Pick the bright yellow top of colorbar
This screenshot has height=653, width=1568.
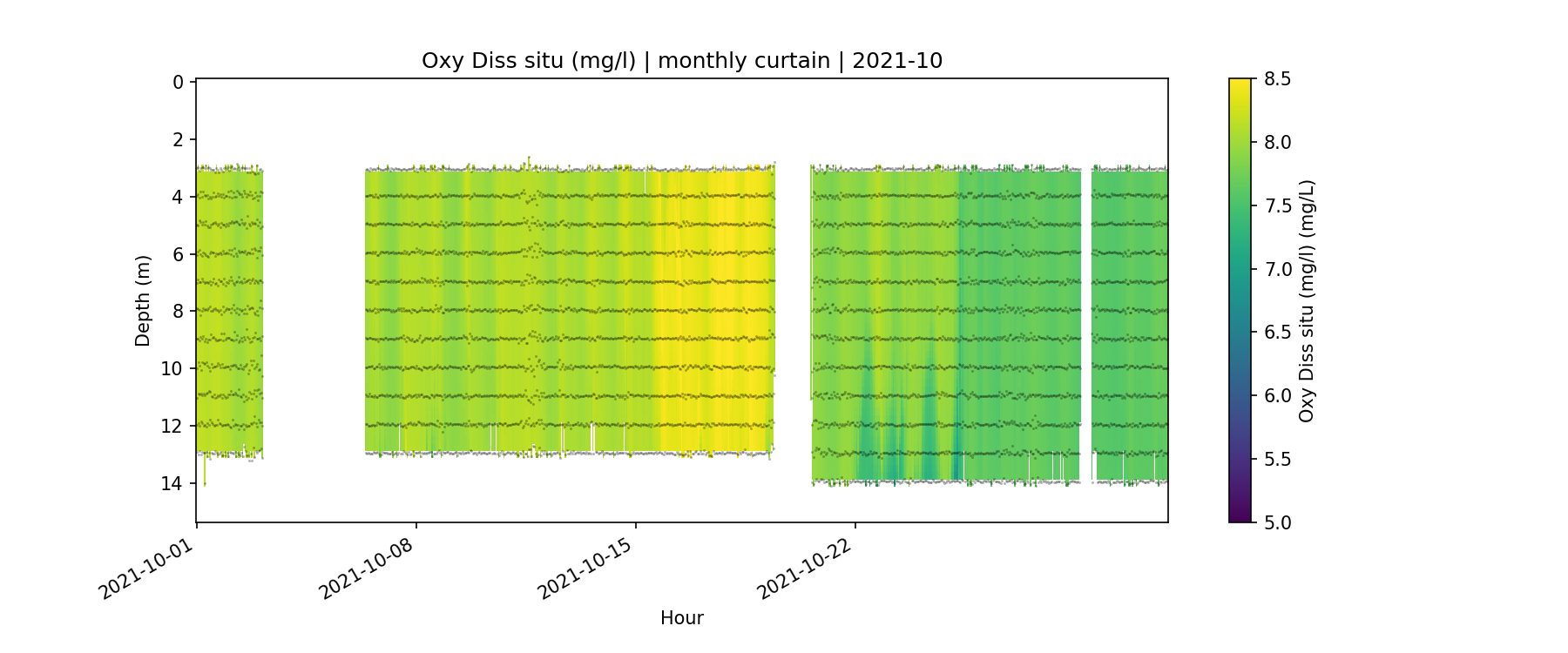(x=1240, y=85)
